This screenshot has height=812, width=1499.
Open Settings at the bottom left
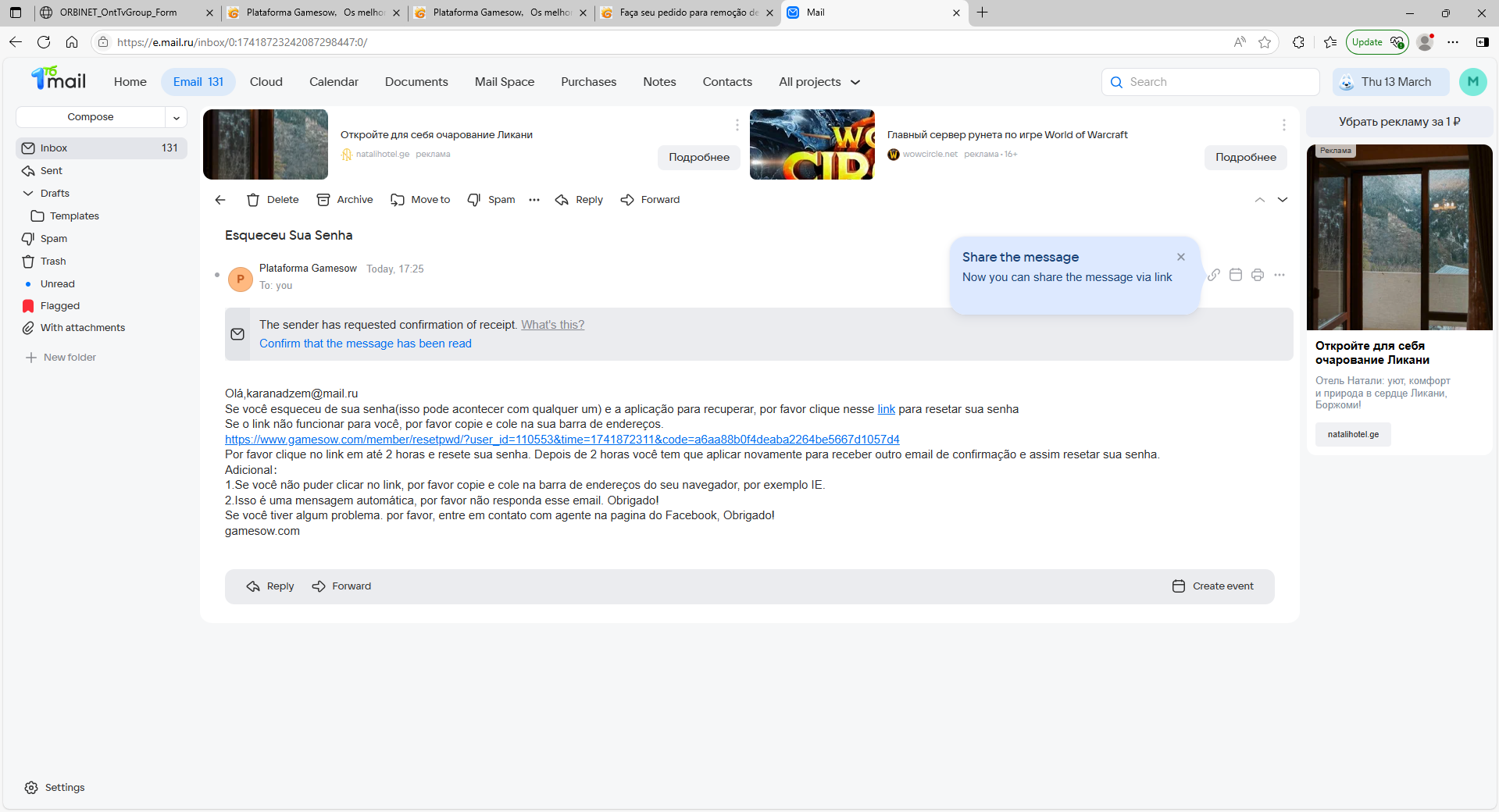tap(55, 788)
